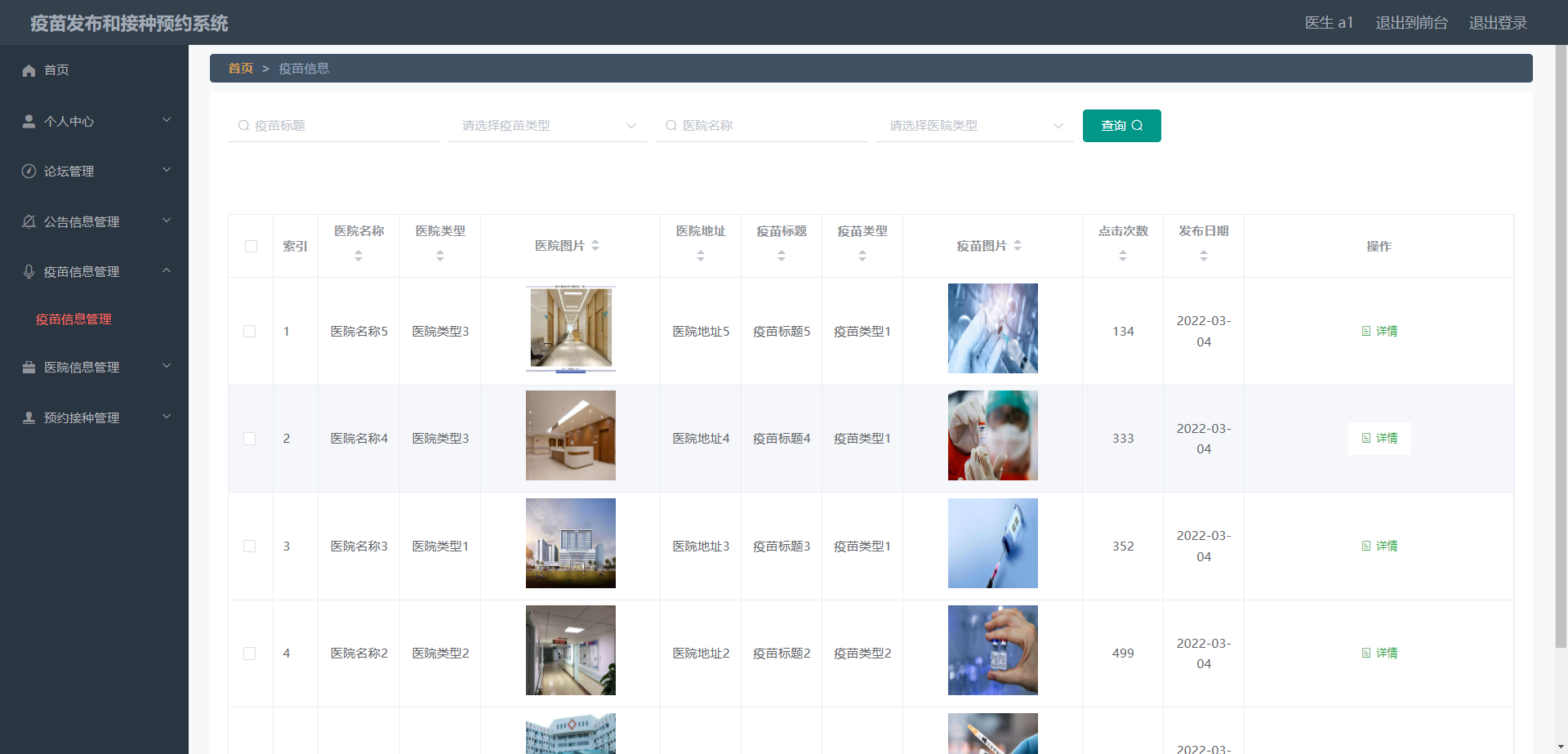Viewport: 1568px width, 754px height.
Task: Open 首页 in the sidebar
Action: coord(94,70)
